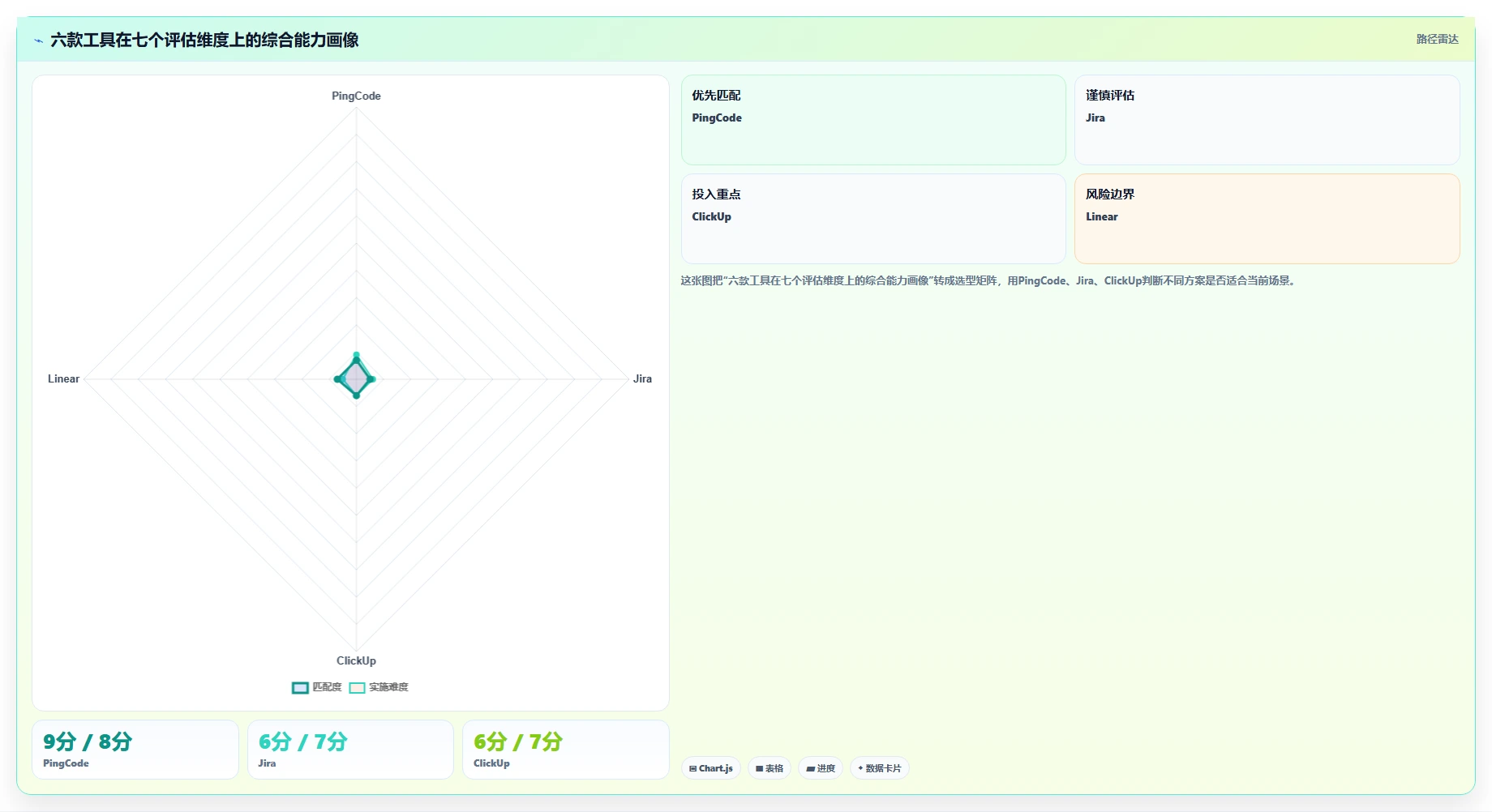
Task: Click the ClickUp axis label on the radar
Action: (356, 660)
